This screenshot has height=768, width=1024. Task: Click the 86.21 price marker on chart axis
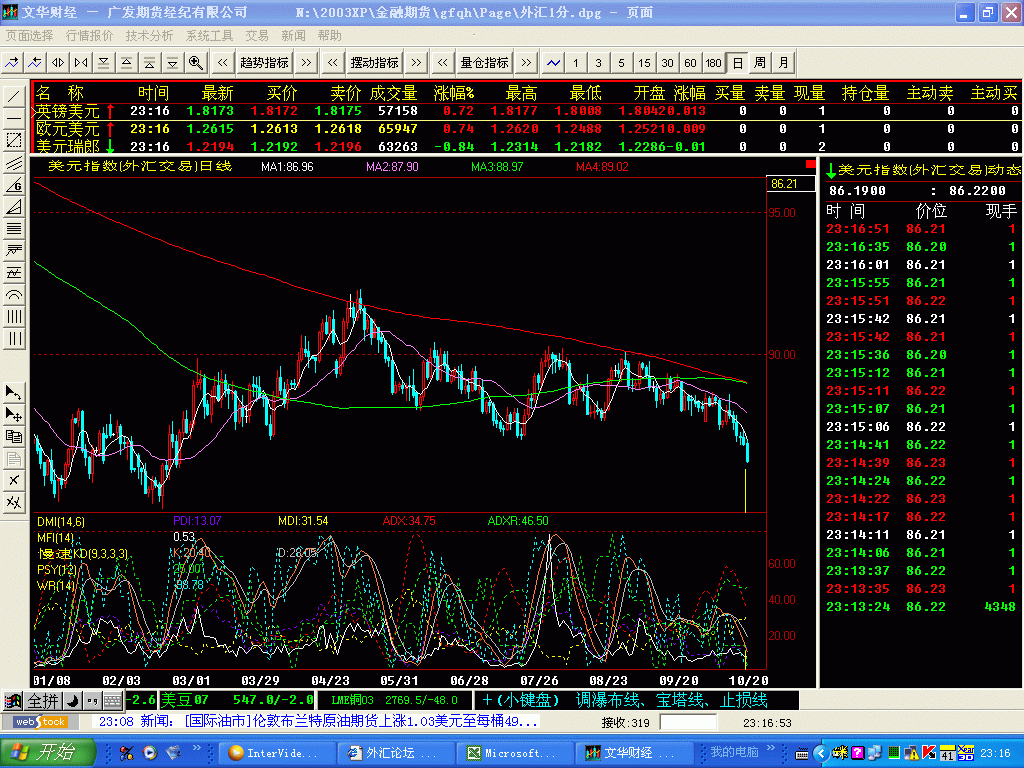point(790,184)
